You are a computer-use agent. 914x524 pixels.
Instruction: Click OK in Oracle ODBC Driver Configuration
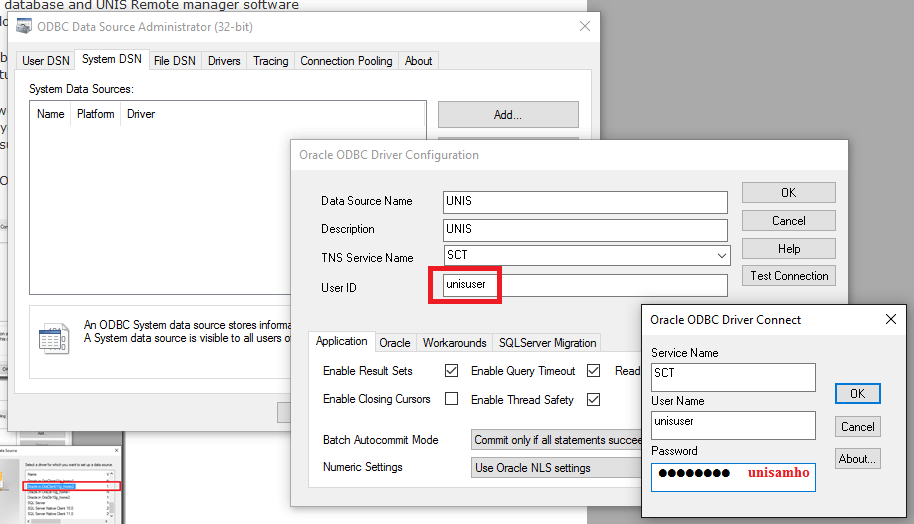coord(789,192)
